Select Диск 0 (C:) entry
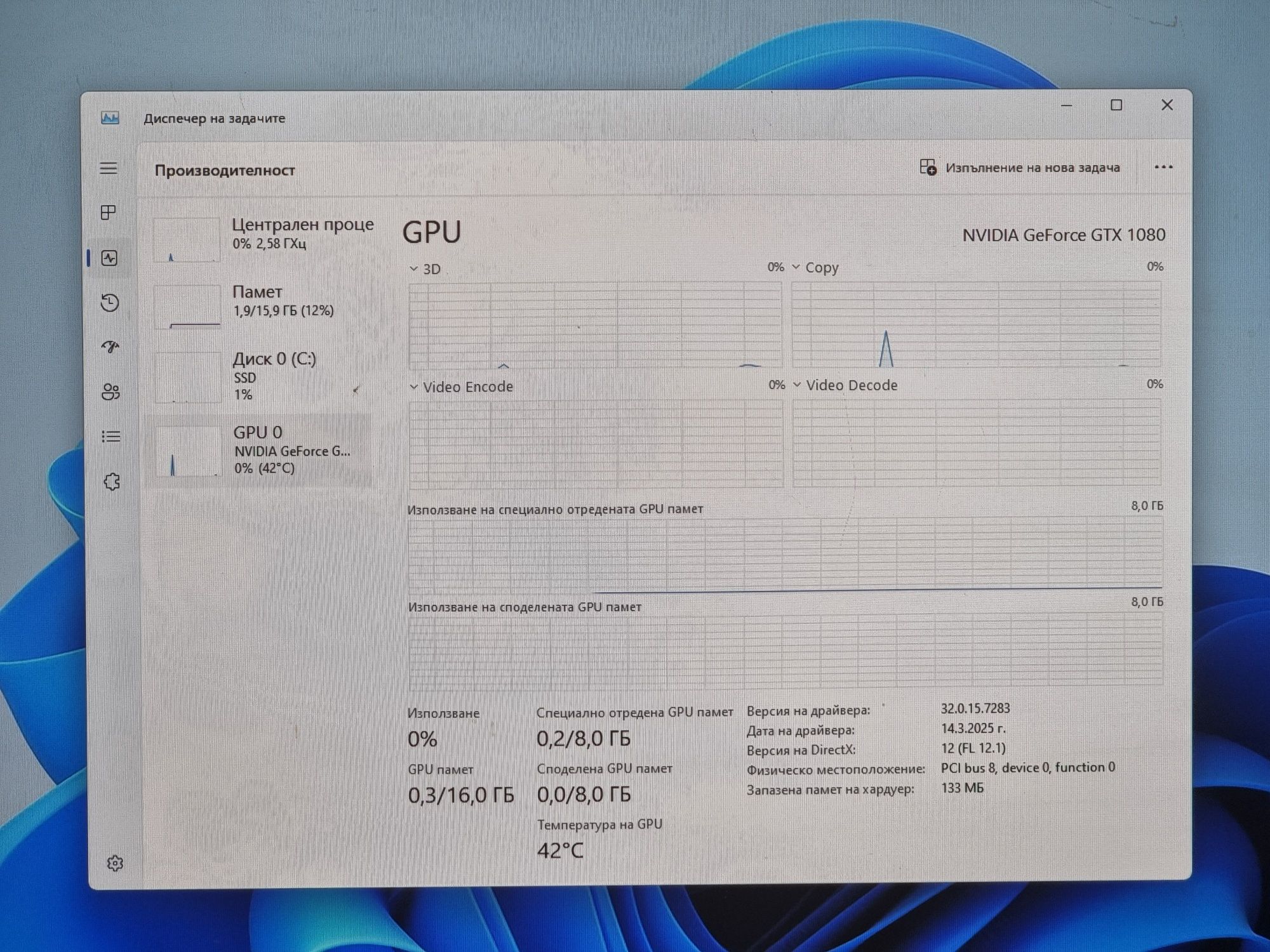The width and height of the screenshot is (1270, 952). point(262,376)
